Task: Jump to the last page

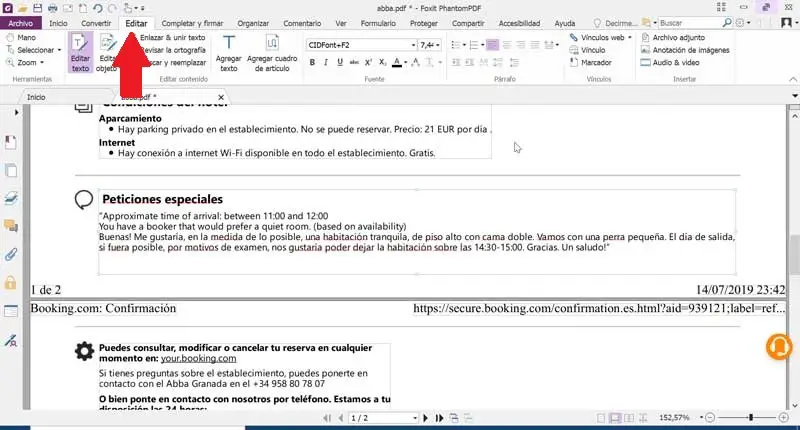Action: click(439, 418)
